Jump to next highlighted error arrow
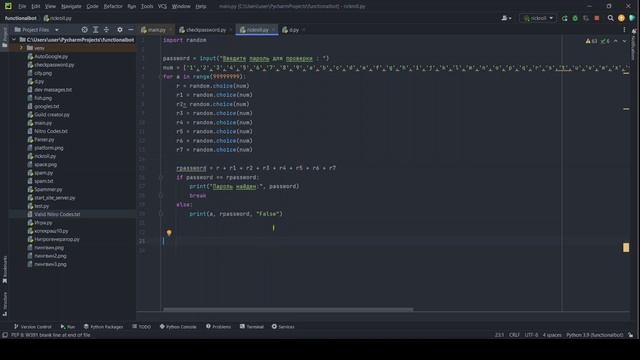 (624, 41)
